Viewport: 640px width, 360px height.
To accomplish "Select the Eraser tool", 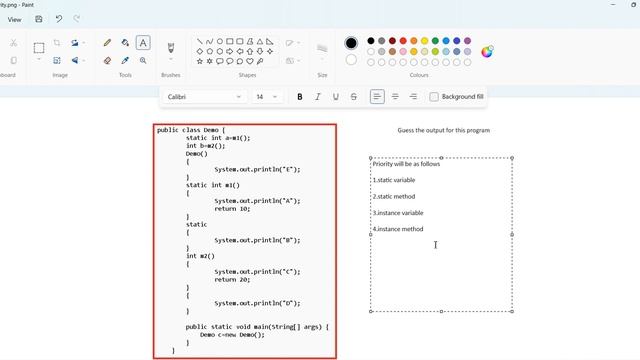I will tap(107, 60).
